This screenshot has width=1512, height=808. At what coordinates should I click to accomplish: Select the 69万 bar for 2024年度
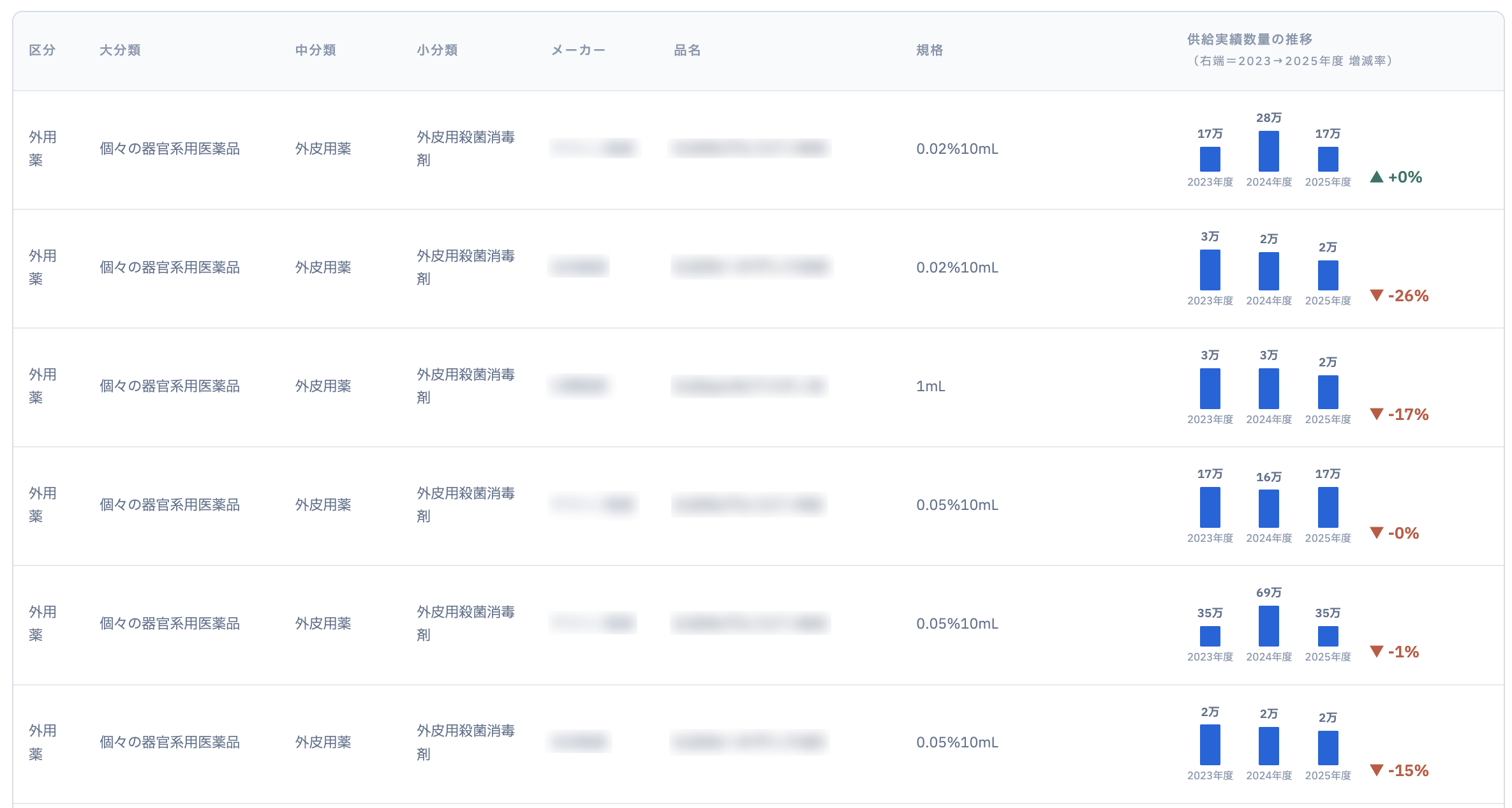[1268, 626]
